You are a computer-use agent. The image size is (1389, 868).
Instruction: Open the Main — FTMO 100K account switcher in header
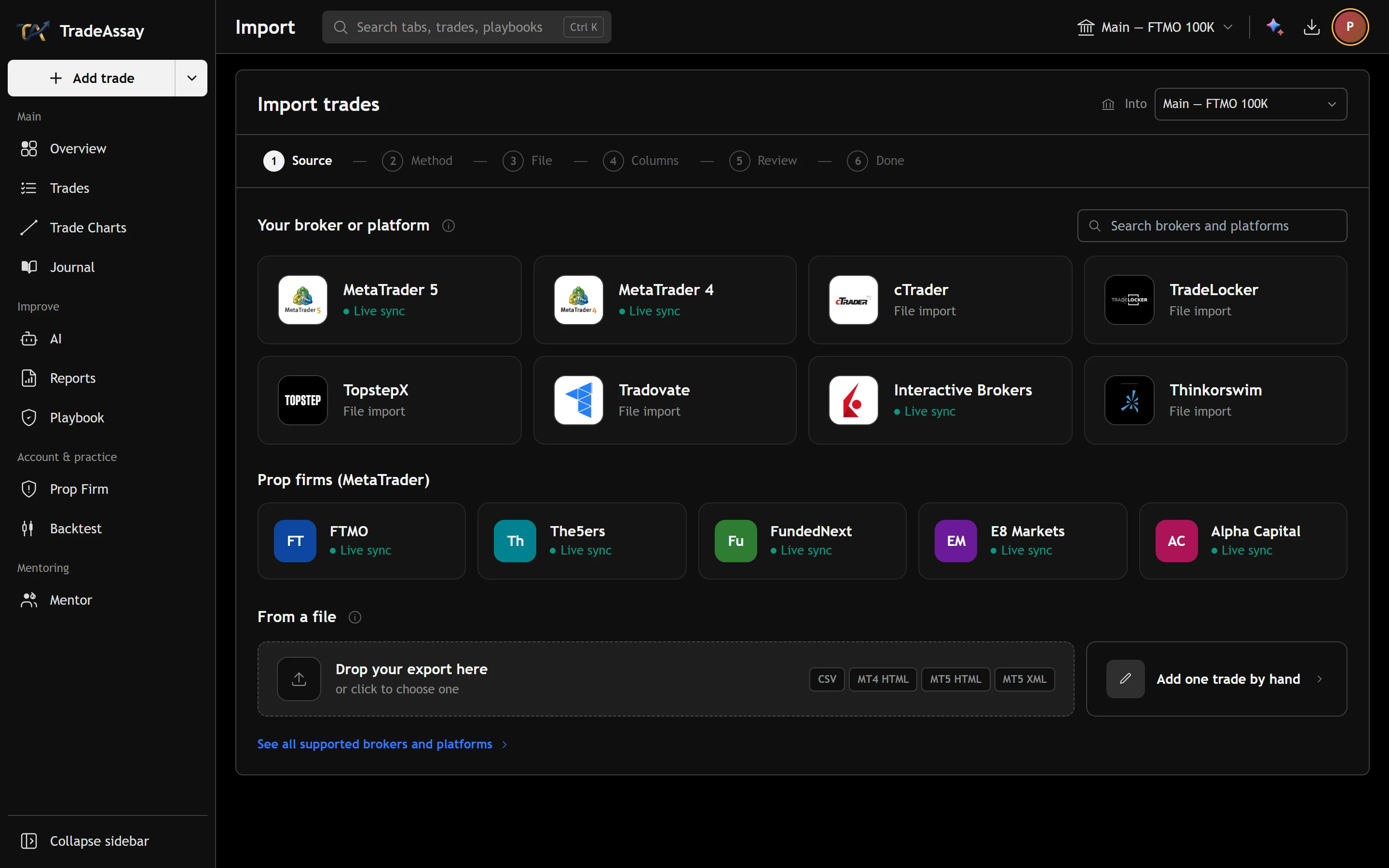[x=1155, y=27]
